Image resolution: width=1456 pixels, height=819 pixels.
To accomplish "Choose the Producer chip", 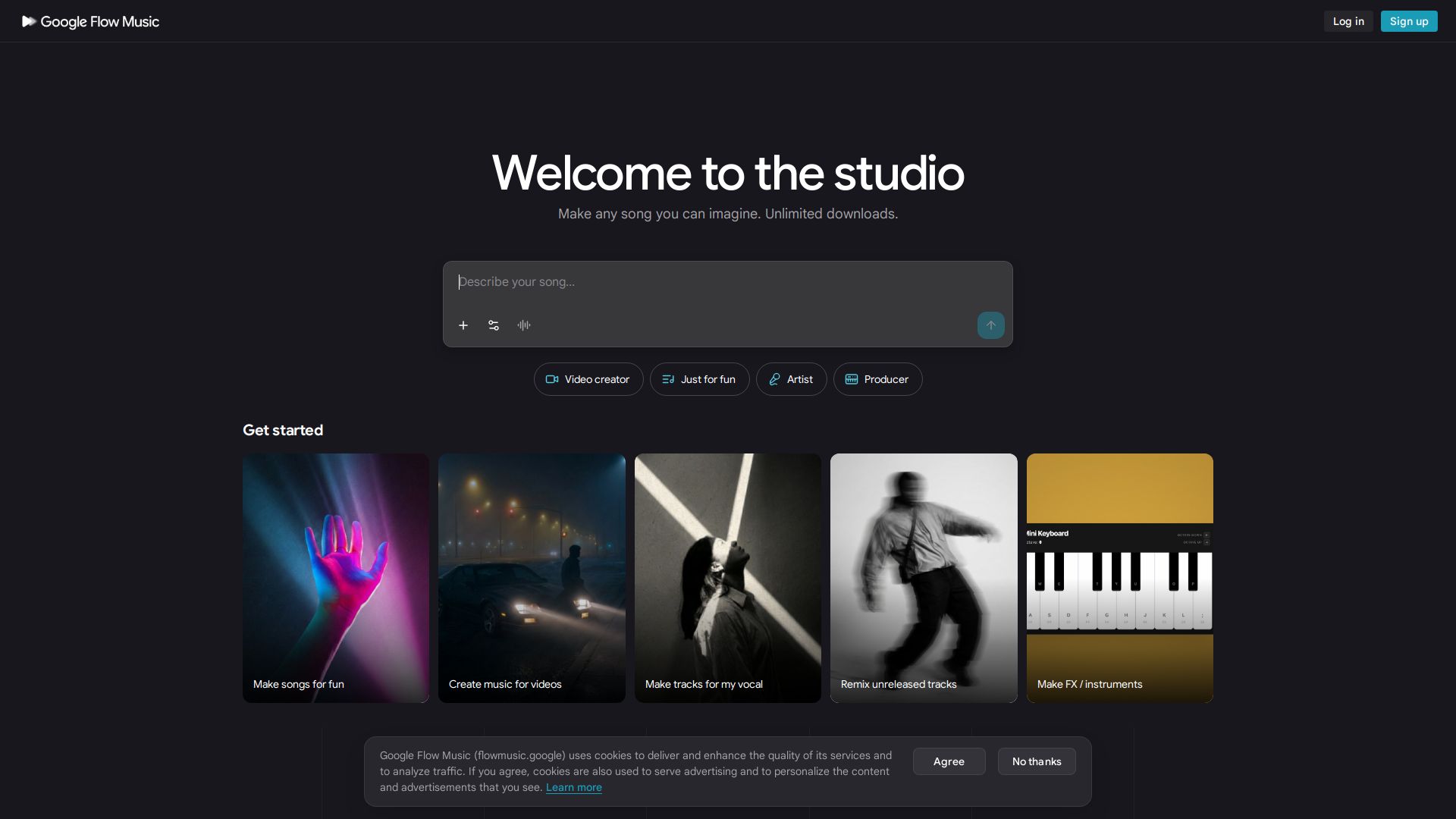I will point(877,379).
